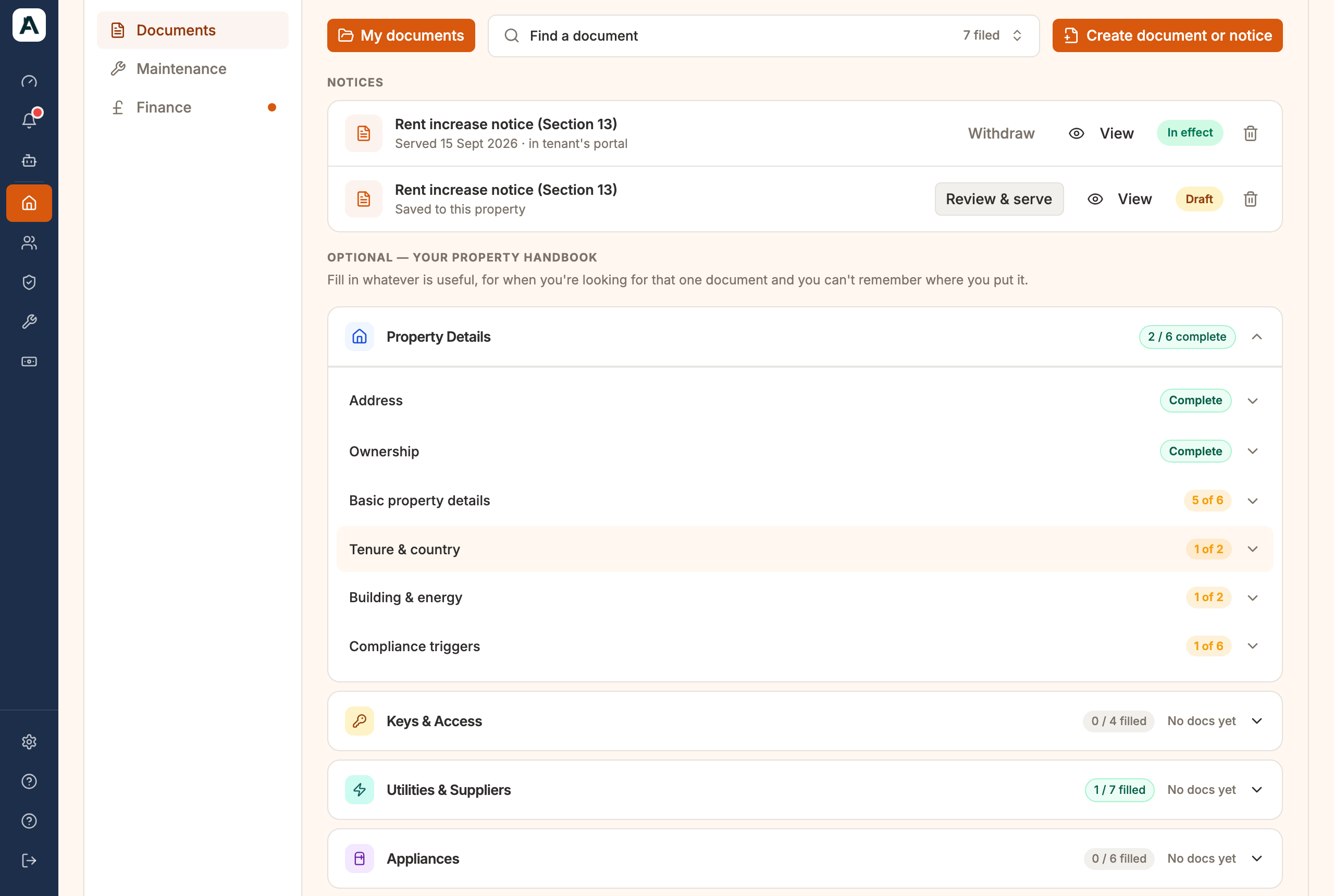Delete the draft rent increase notice

(x=1250, y=199)
